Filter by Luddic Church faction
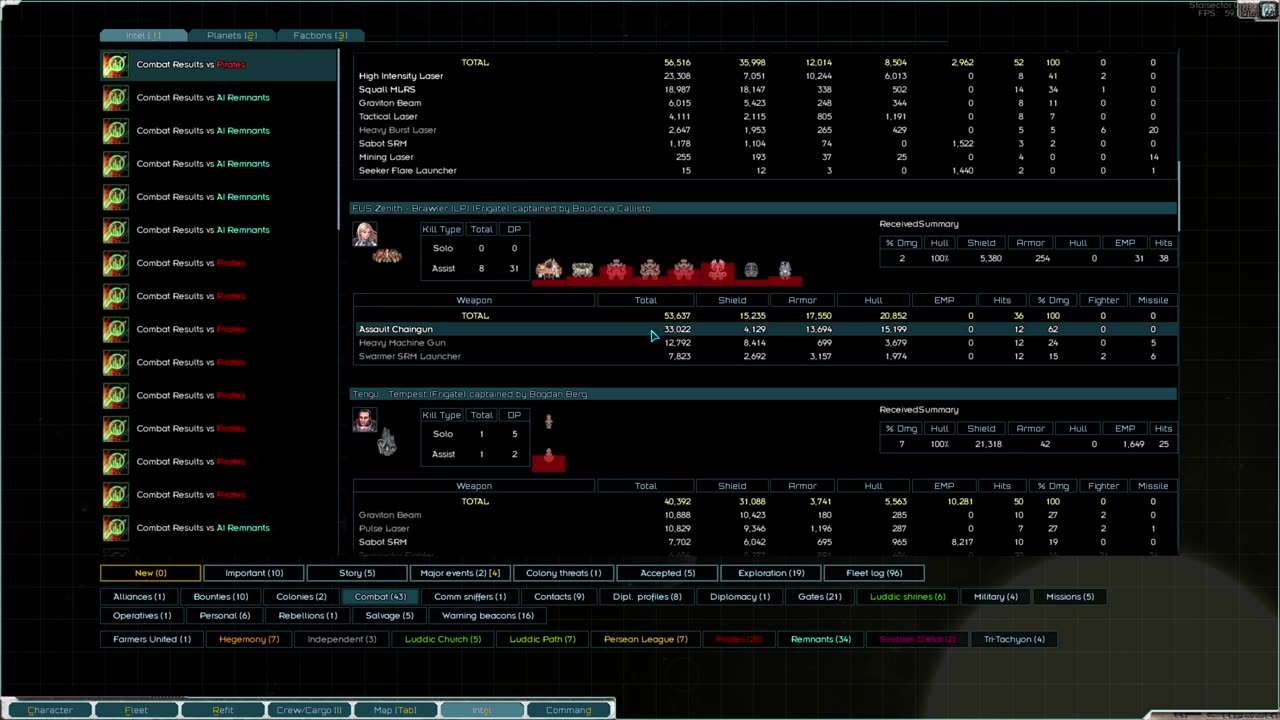Image resolution: width=1280 pixels, height=720 pixels. point(443,639)
